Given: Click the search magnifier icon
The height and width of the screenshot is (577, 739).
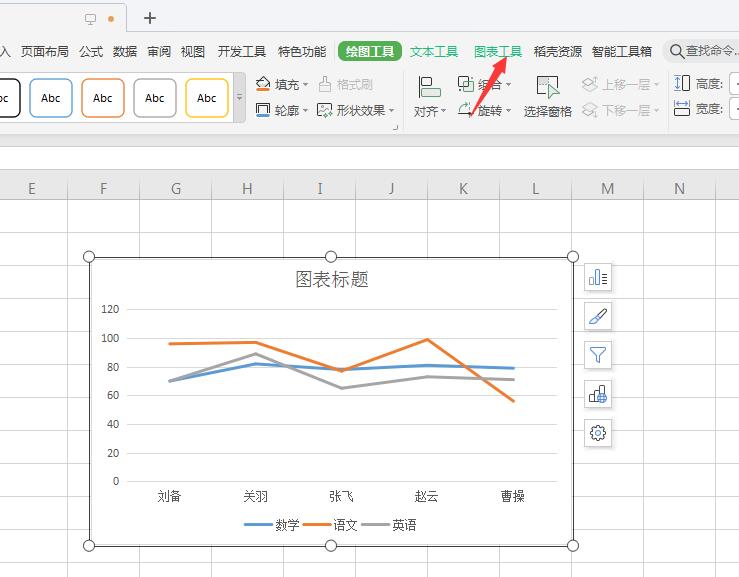Looking at the screenshot, I should [x=676, y=51].
